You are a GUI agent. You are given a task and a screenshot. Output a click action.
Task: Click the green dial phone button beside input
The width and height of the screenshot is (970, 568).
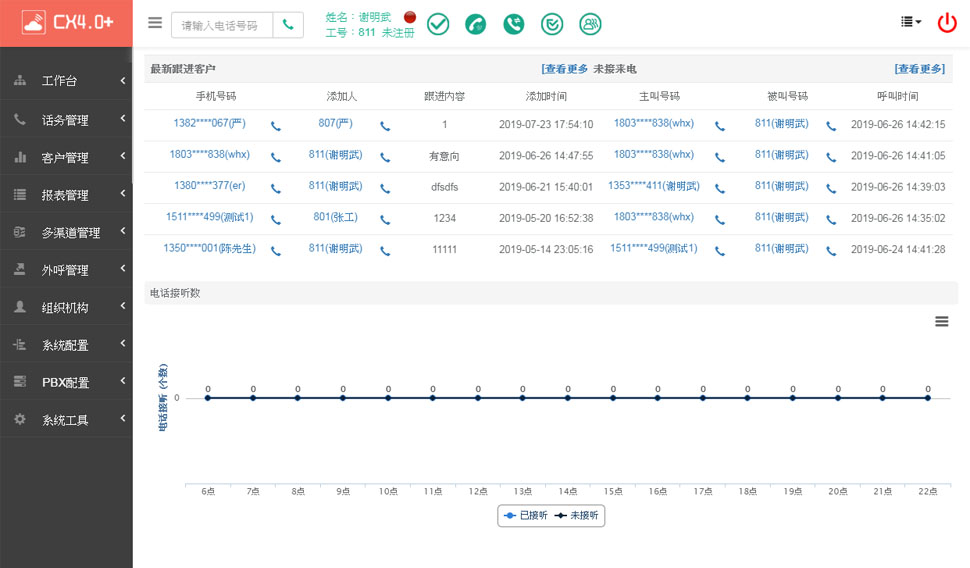288,25
